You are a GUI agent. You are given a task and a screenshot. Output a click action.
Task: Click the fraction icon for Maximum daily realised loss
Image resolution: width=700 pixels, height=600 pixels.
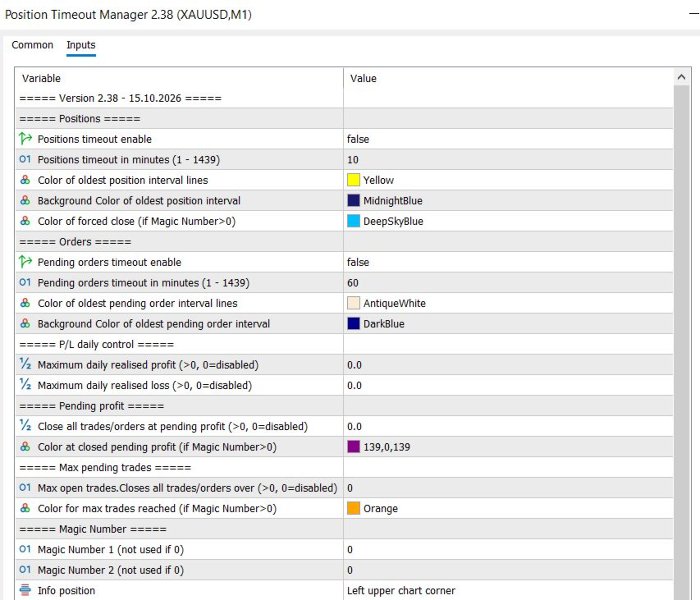pos(25,385)
